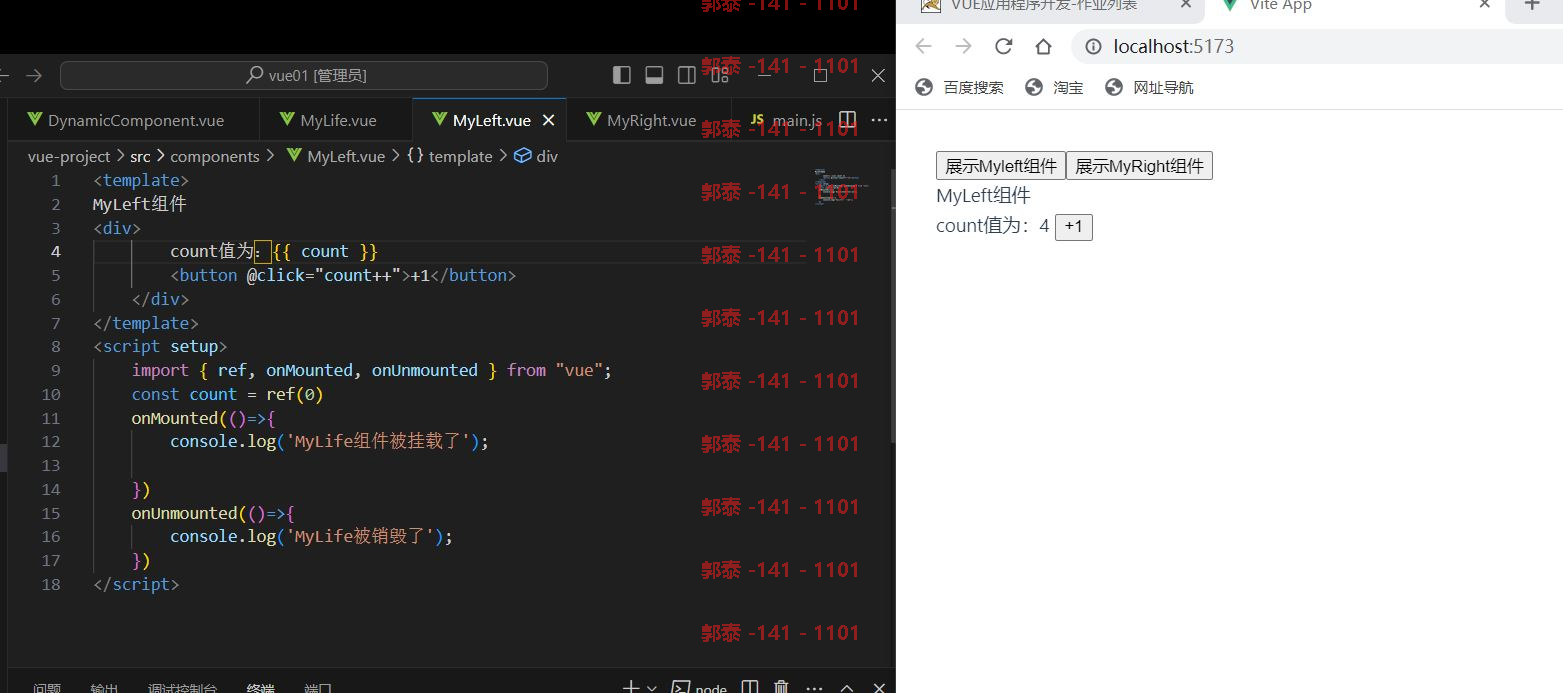Click 'const count = ref(0)' code line
Viewport: 1563px width, 693px height.
coord(227,394)
